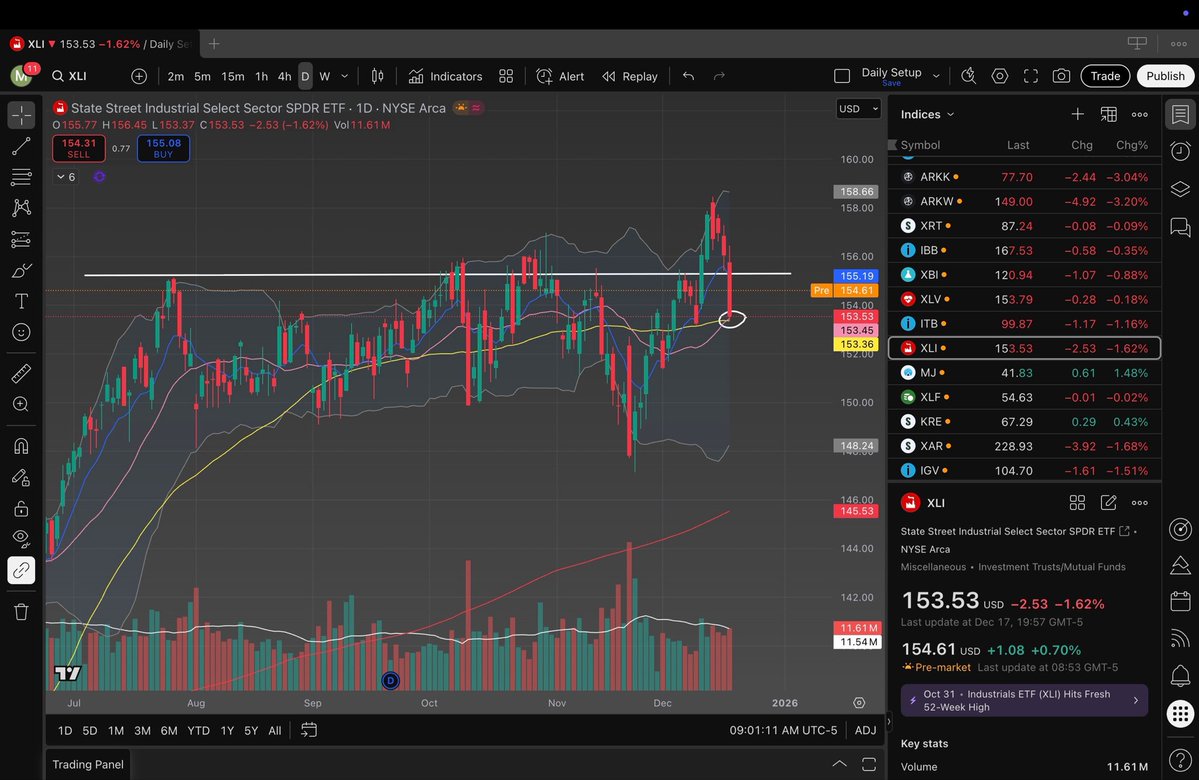Open symbol search for XLI
This screenshot has width=1199, height=780.
tap(70, 76)
